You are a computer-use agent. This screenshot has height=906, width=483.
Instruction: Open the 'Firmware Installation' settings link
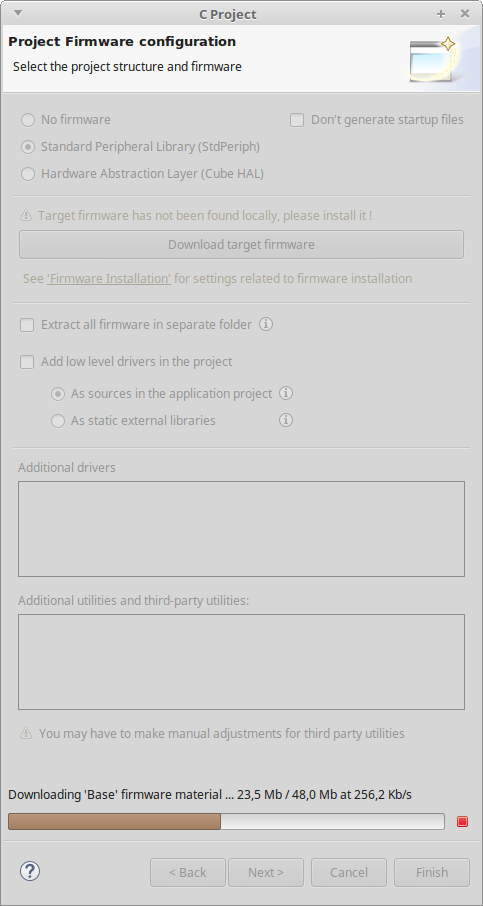[x=109, y=279]
